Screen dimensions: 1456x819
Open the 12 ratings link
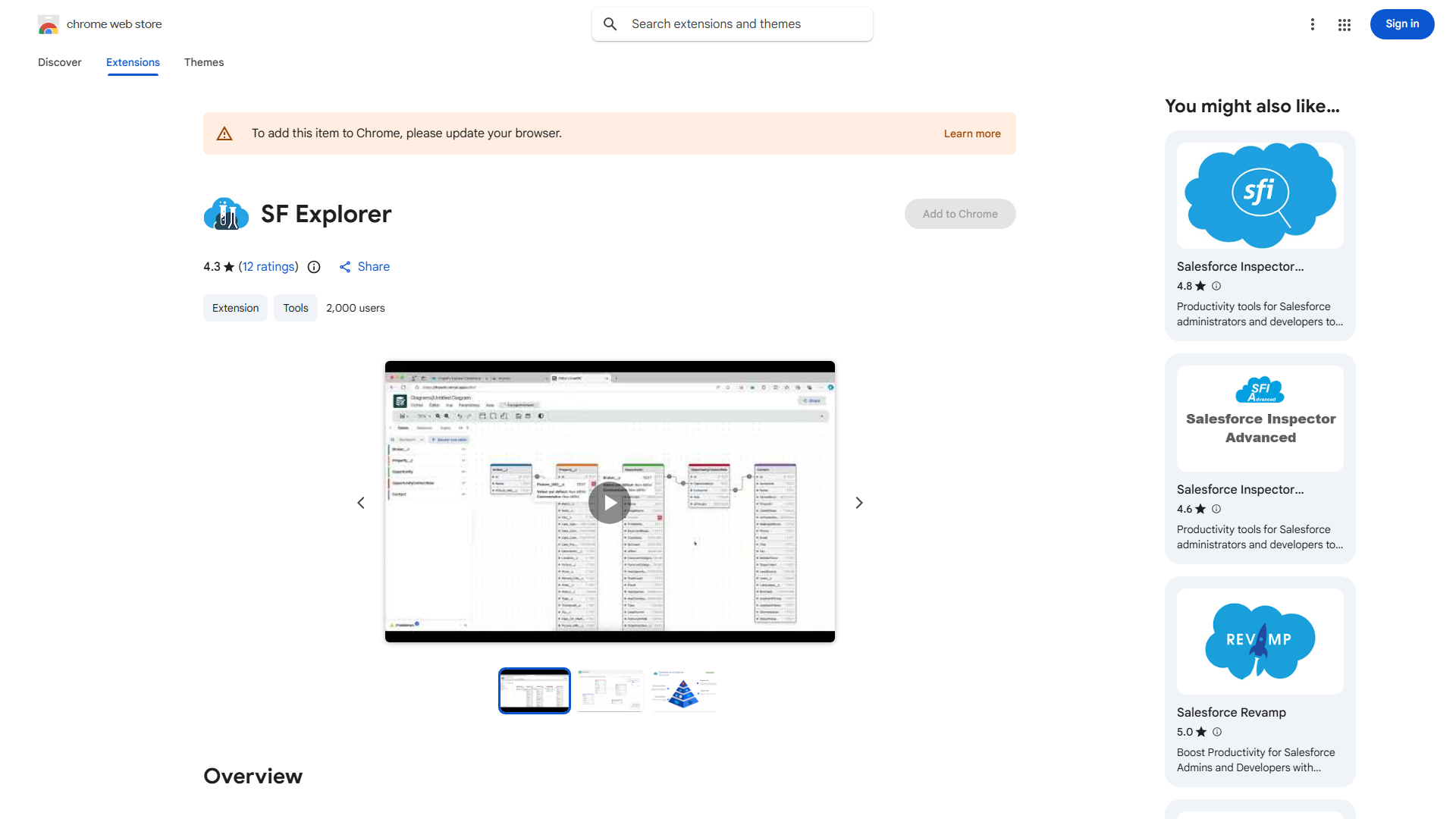click(x=268, y=267)
